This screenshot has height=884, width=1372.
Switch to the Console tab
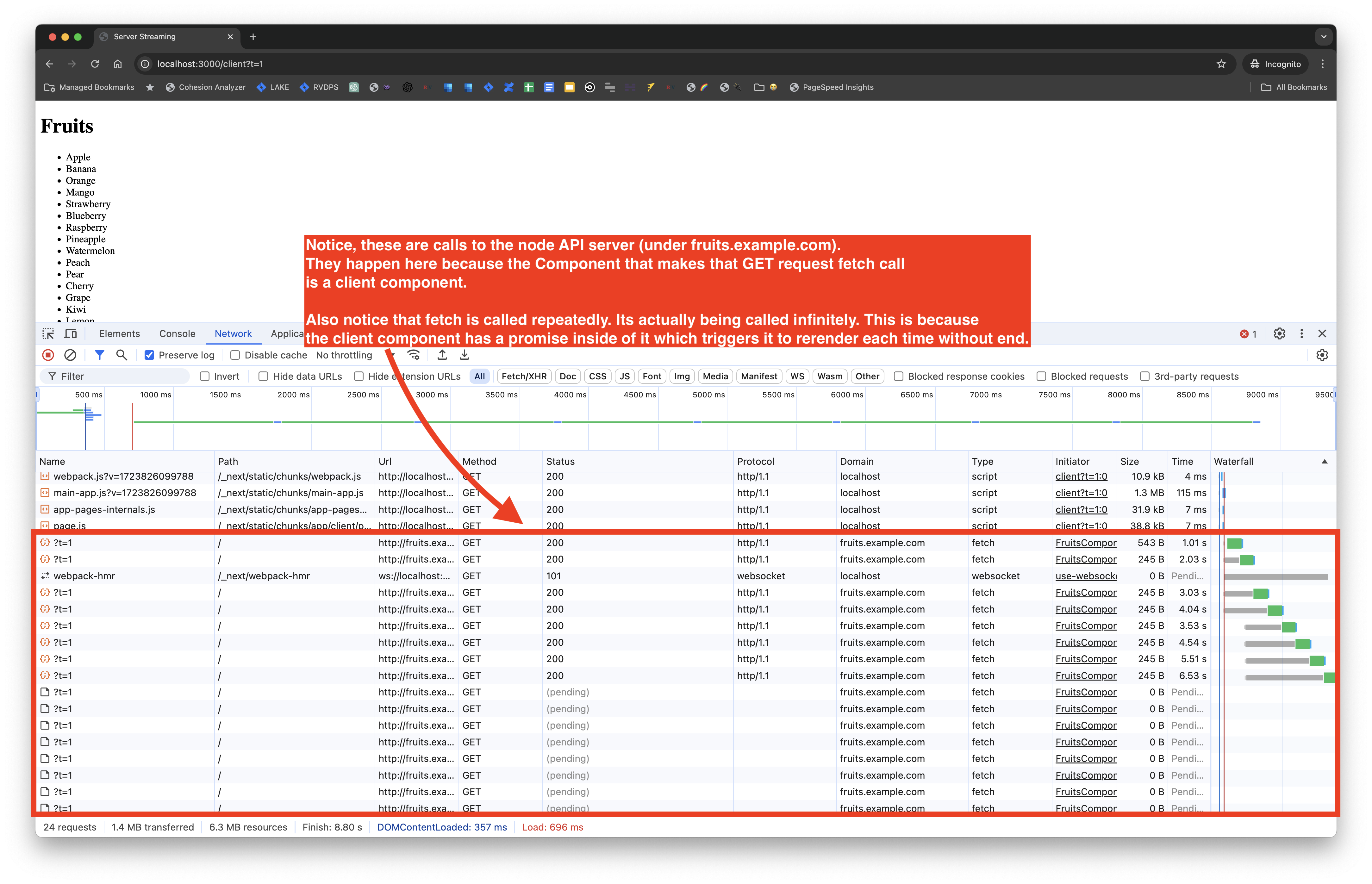(177, 333)
